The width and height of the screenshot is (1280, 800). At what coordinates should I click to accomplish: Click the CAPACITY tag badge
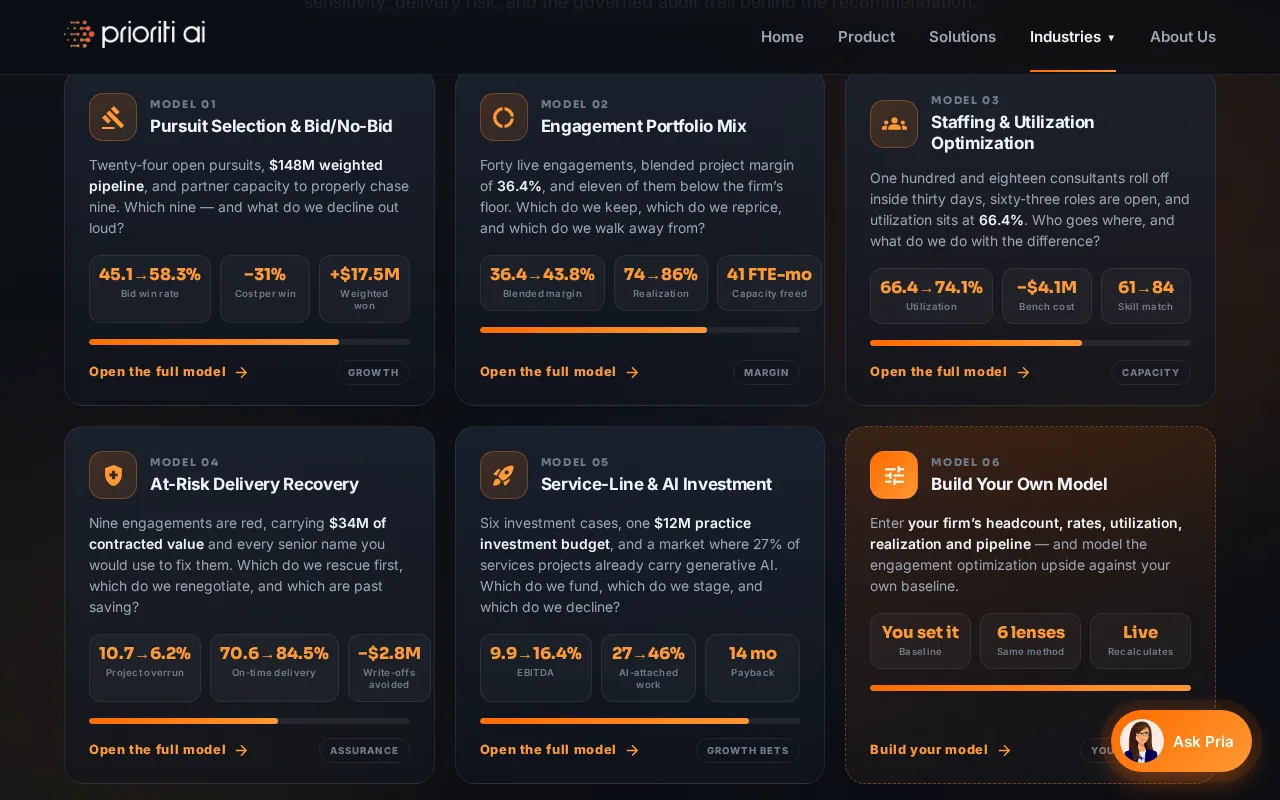1150,372
